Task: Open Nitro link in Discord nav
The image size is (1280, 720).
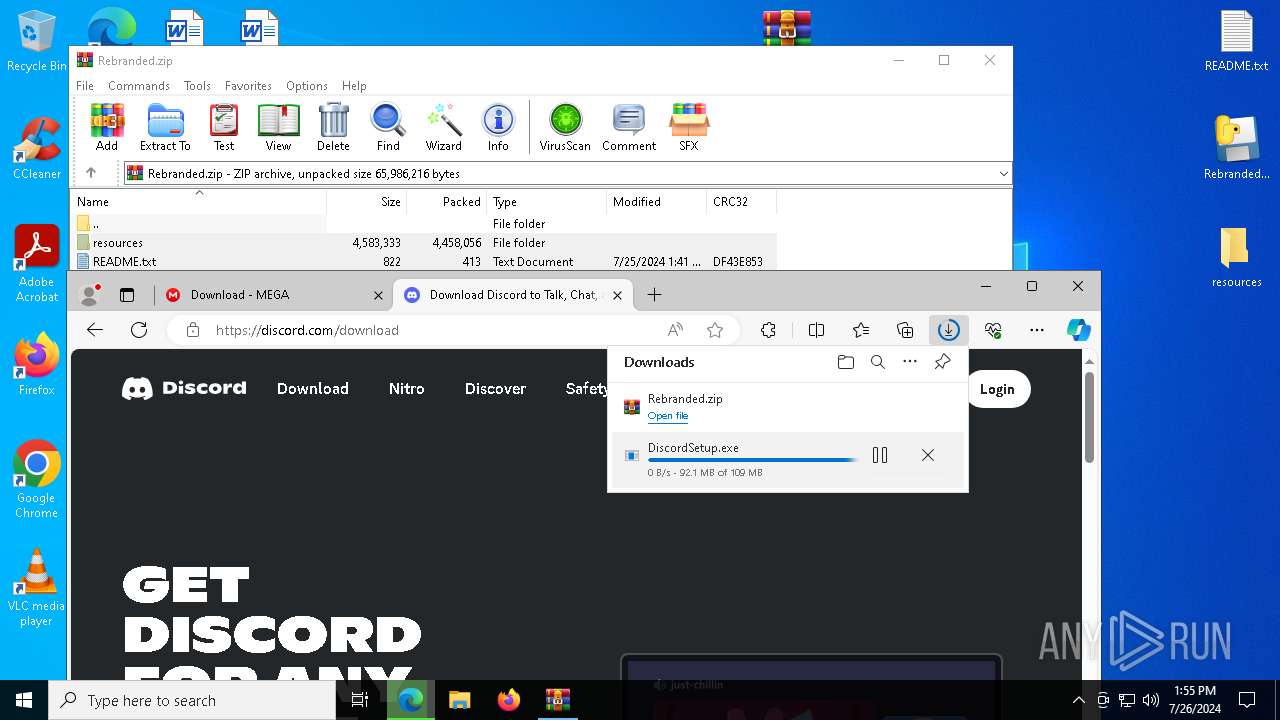Action: click(x=407, y=389)
